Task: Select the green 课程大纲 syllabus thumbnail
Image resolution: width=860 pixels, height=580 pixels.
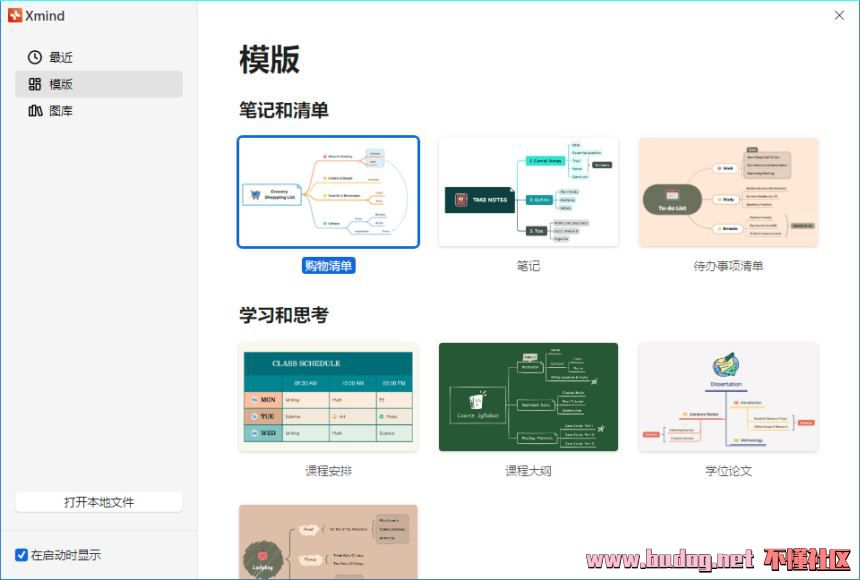Action: coord(528,397)
